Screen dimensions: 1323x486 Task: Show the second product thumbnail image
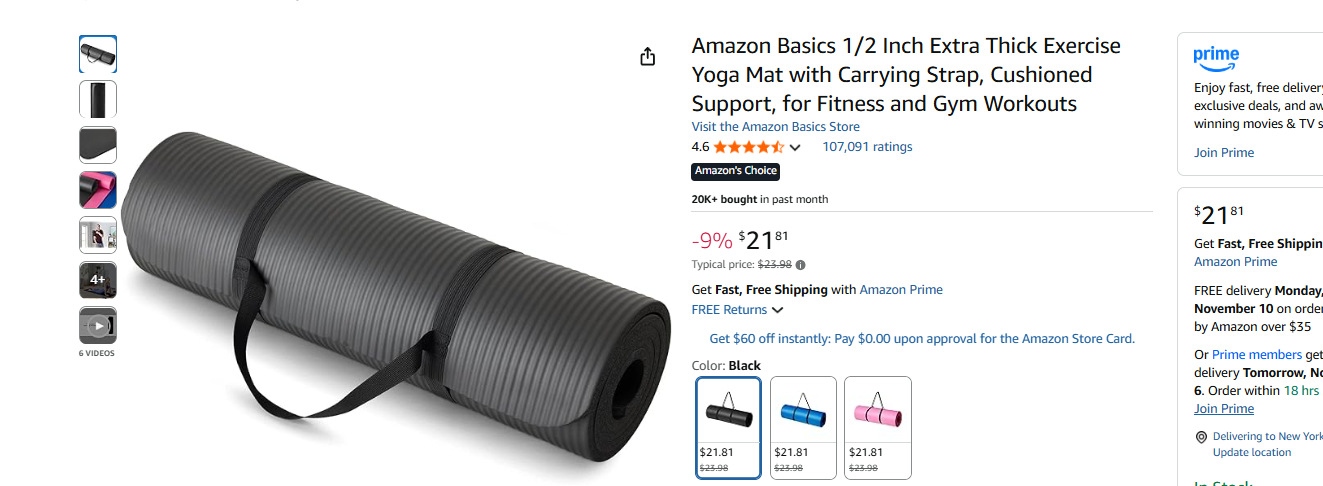(x=98, y=99)
